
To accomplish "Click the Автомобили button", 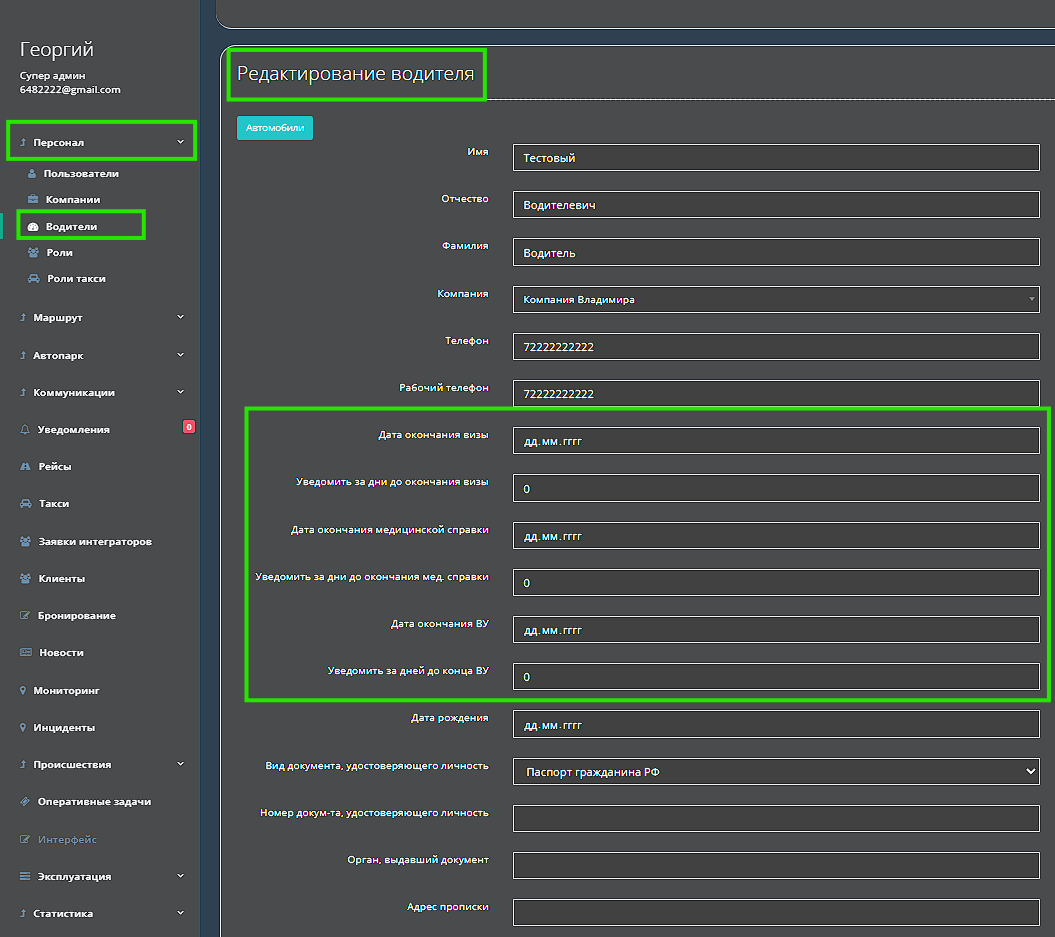I will pos(274,128).
